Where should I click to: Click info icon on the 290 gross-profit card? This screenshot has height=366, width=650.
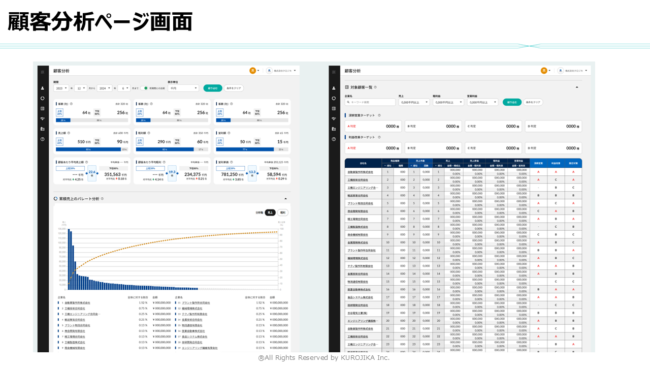pos(148,133)
